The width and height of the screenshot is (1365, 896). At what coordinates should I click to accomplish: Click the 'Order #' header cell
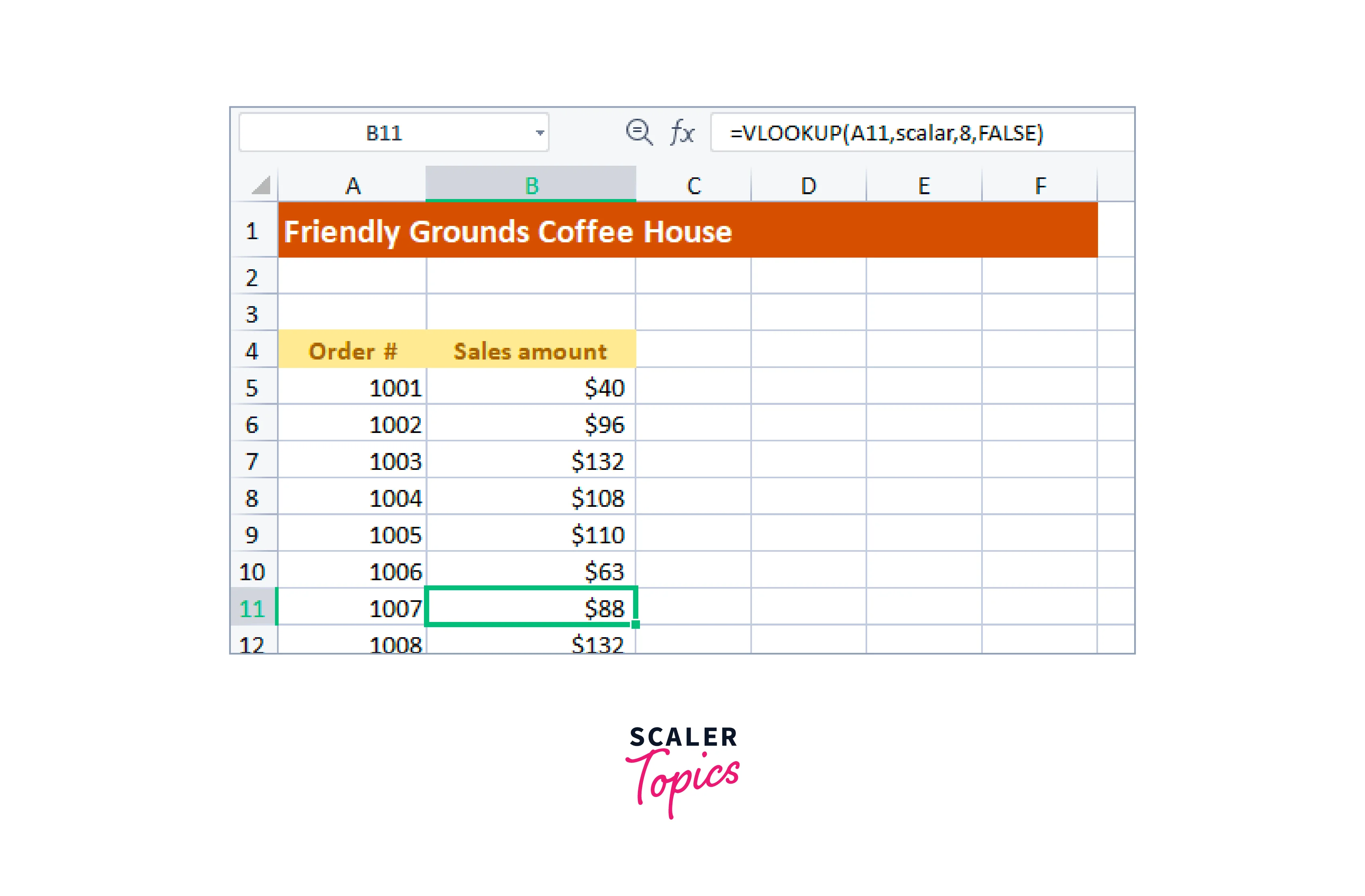(352, 349)
